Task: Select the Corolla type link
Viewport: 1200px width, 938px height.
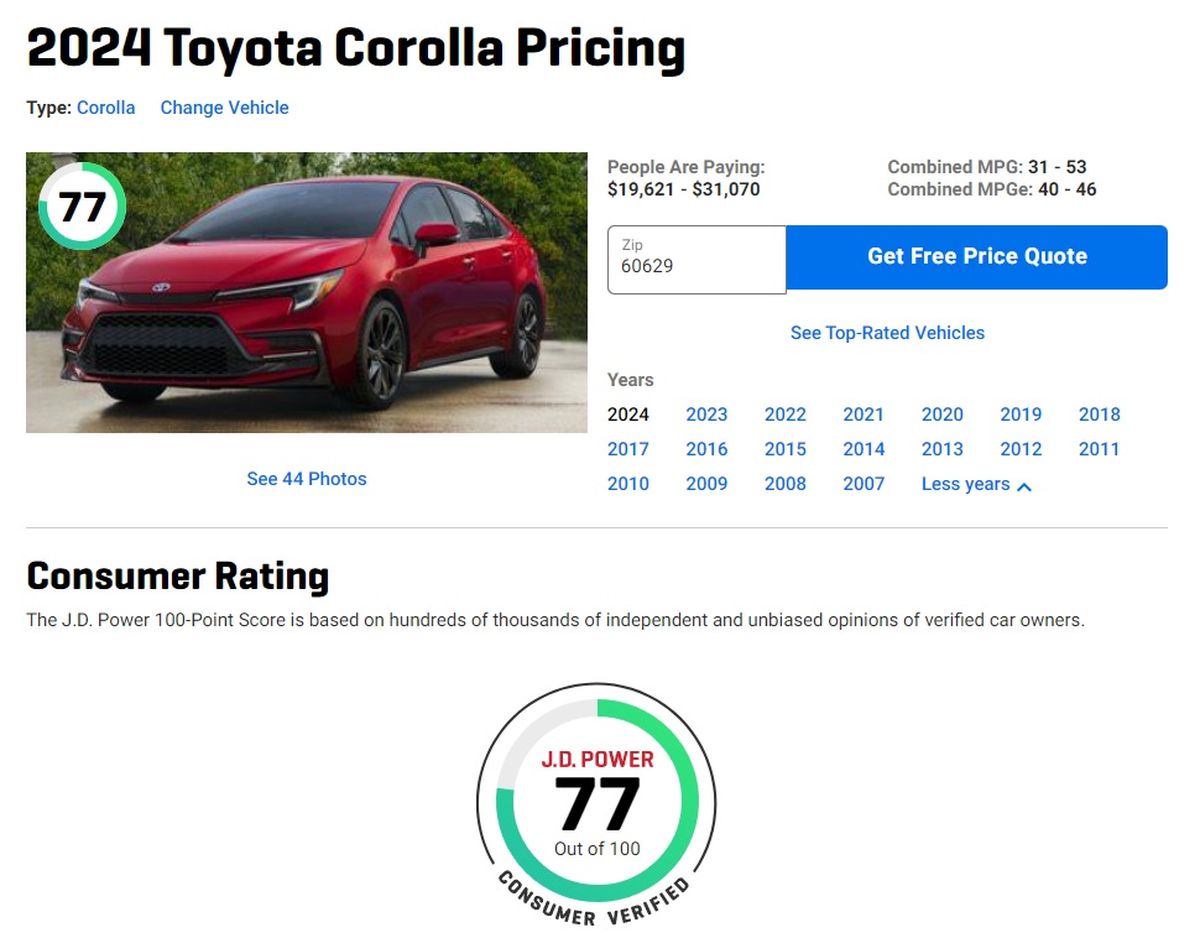Action: pos(106,107)
